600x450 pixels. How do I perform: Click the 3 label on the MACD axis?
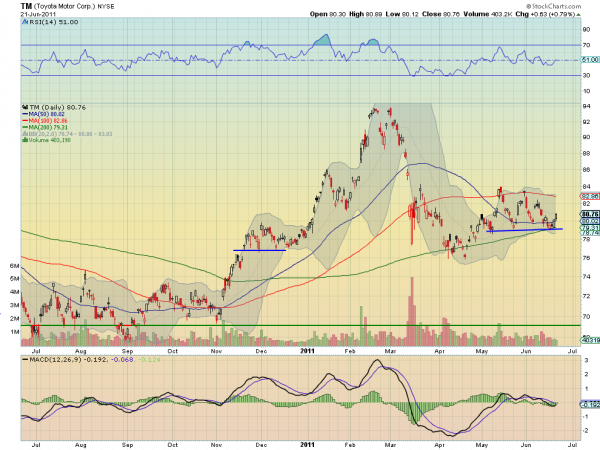(x=586, y=360)
